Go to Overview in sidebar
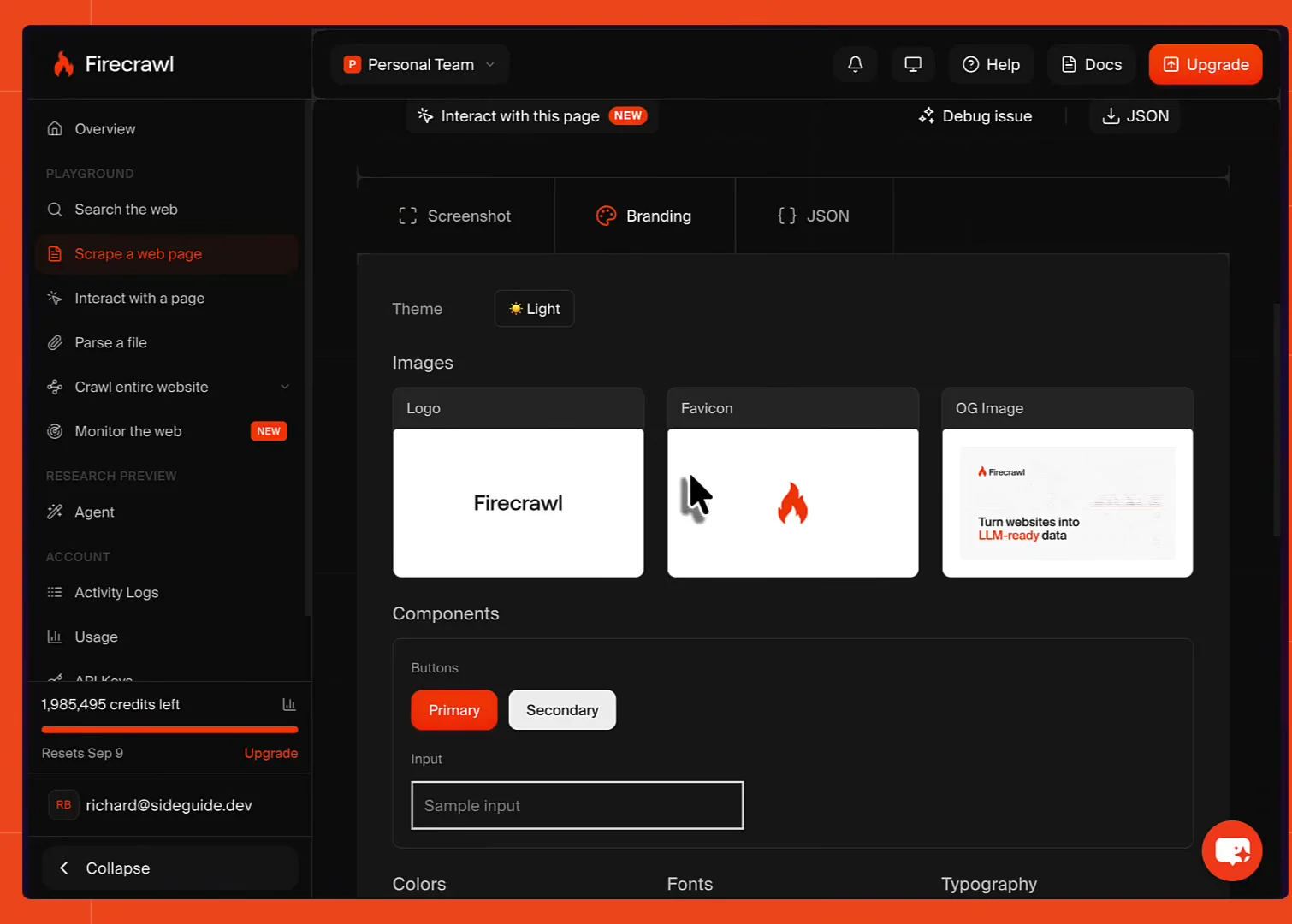Screen dimensions: 1292x924 click(x=167, y=129)
